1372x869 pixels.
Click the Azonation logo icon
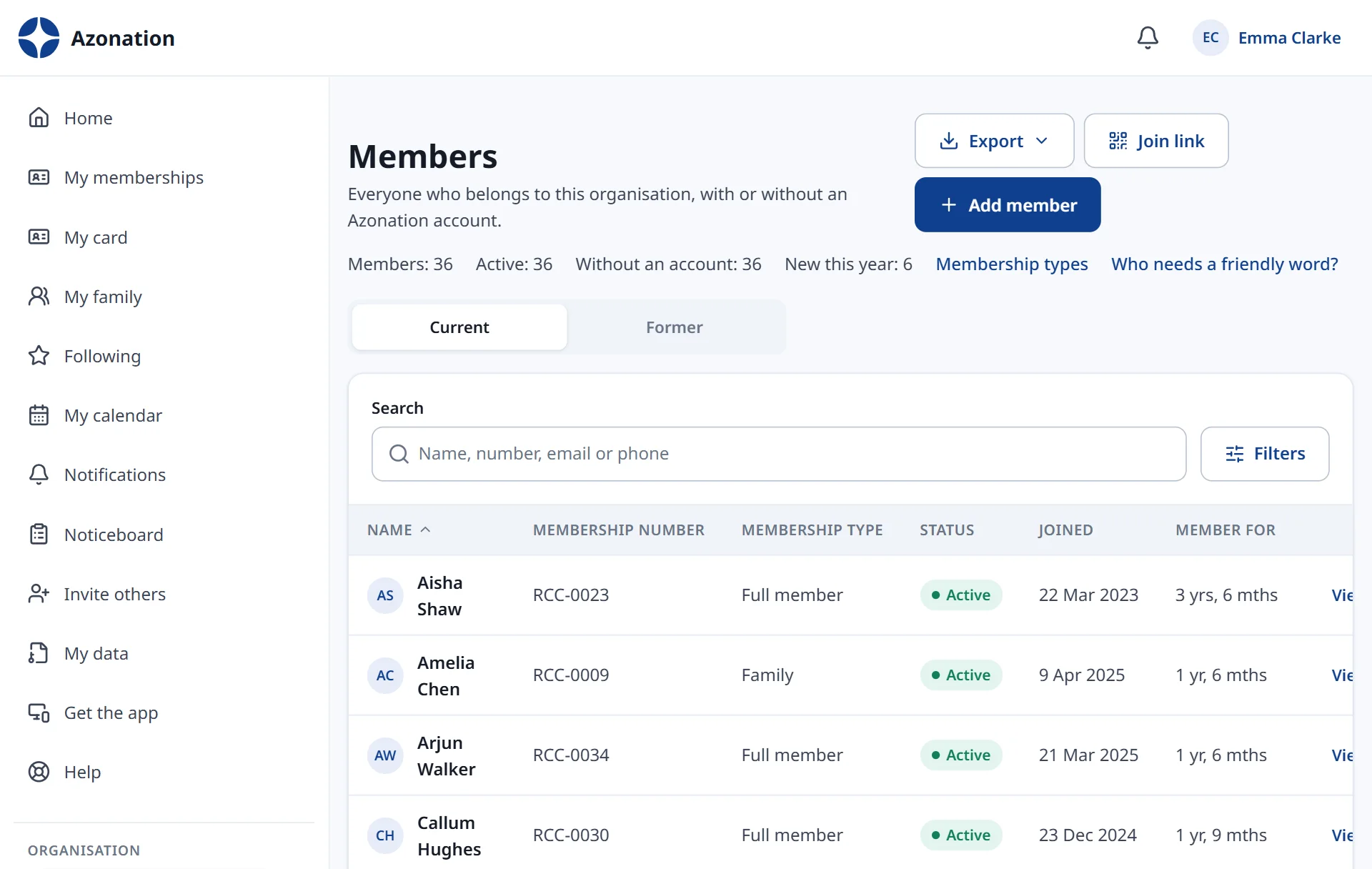39,38
